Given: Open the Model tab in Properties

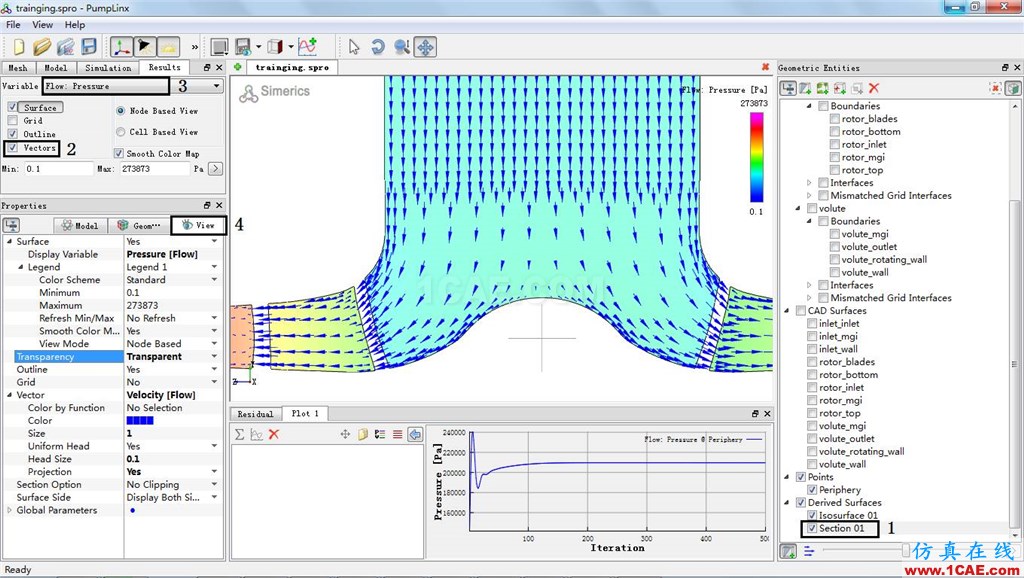Looking at the screenshot, I should 80,225.
